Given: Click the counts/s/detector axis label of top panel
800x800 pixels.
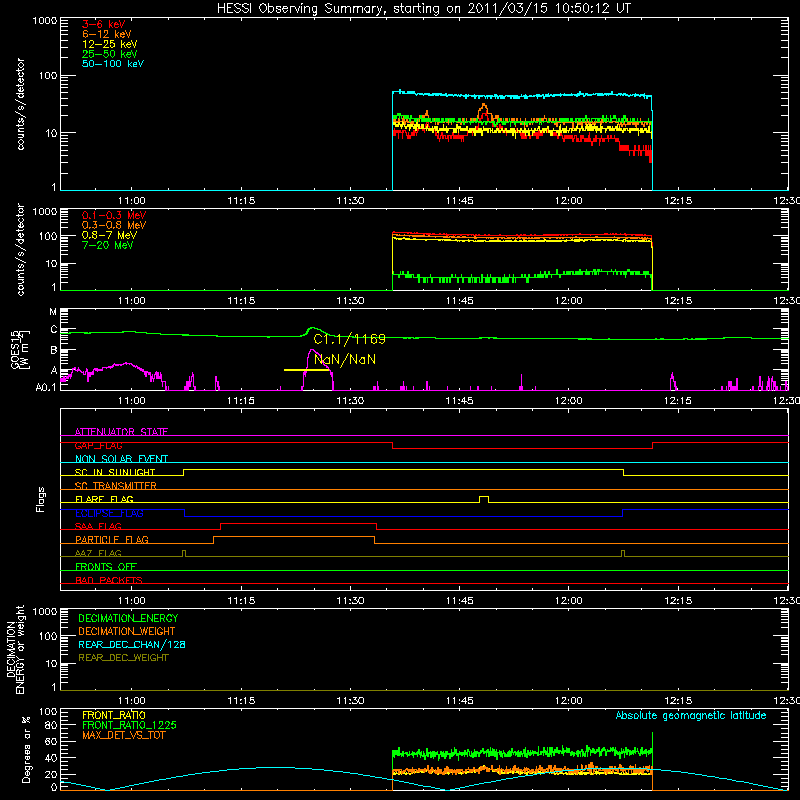Looking at the screenshot, I should pos(20,104).
